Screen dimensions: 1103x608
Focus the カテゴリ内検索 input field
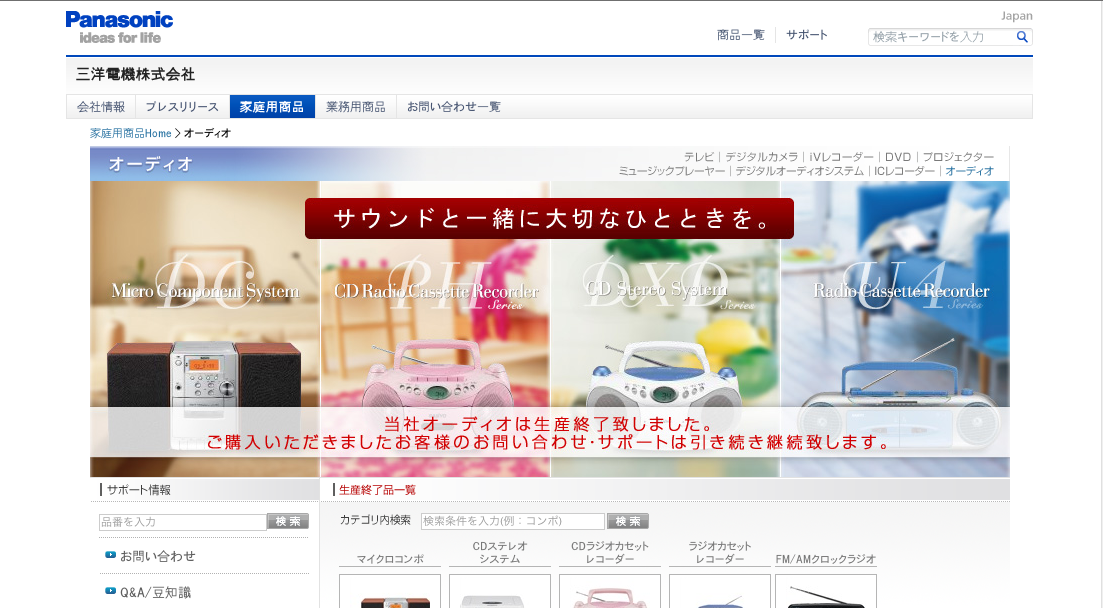click(513, 521)
